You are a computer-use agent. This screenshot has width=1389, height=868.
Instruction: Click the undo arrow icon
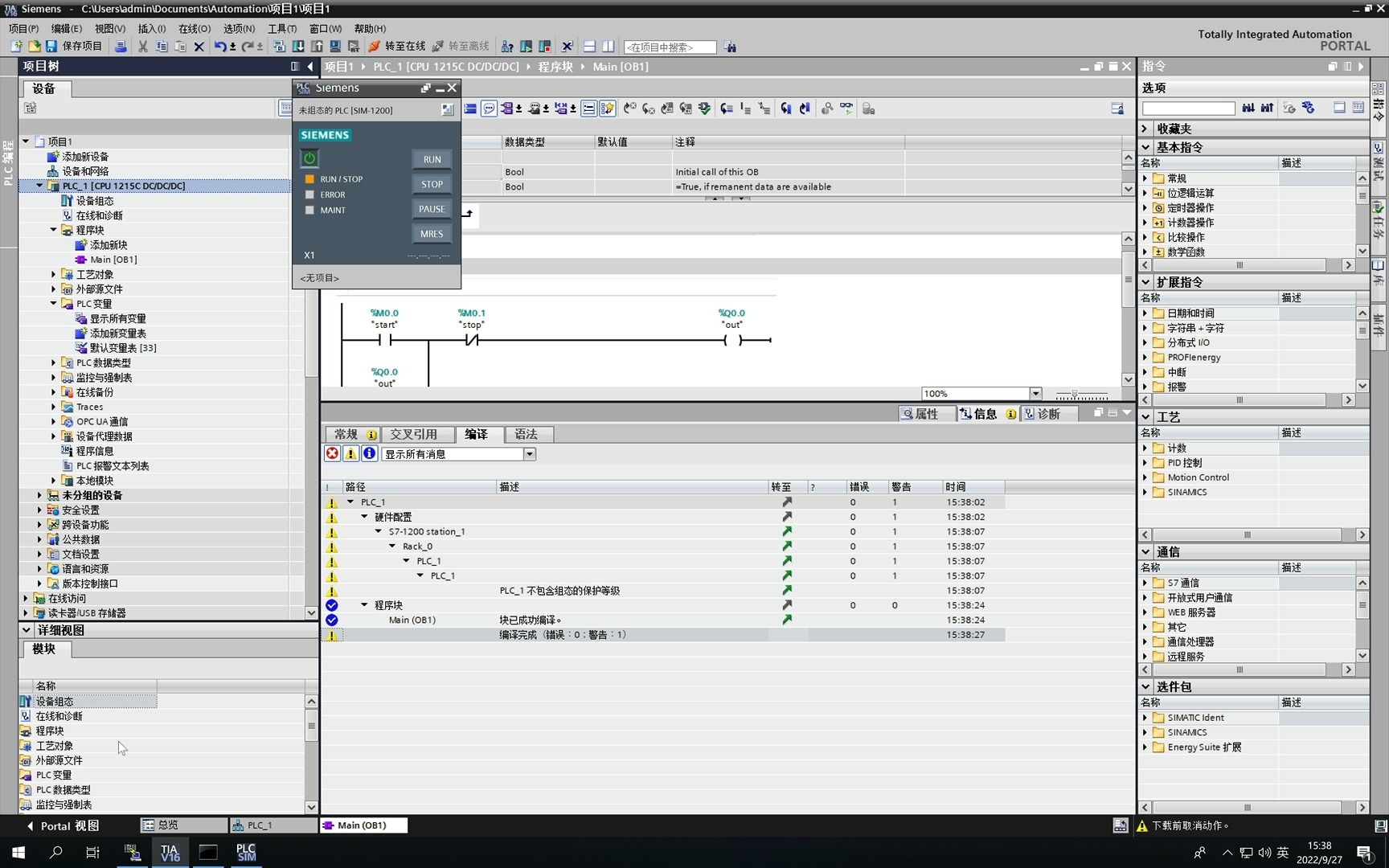[x=219, y=47]
